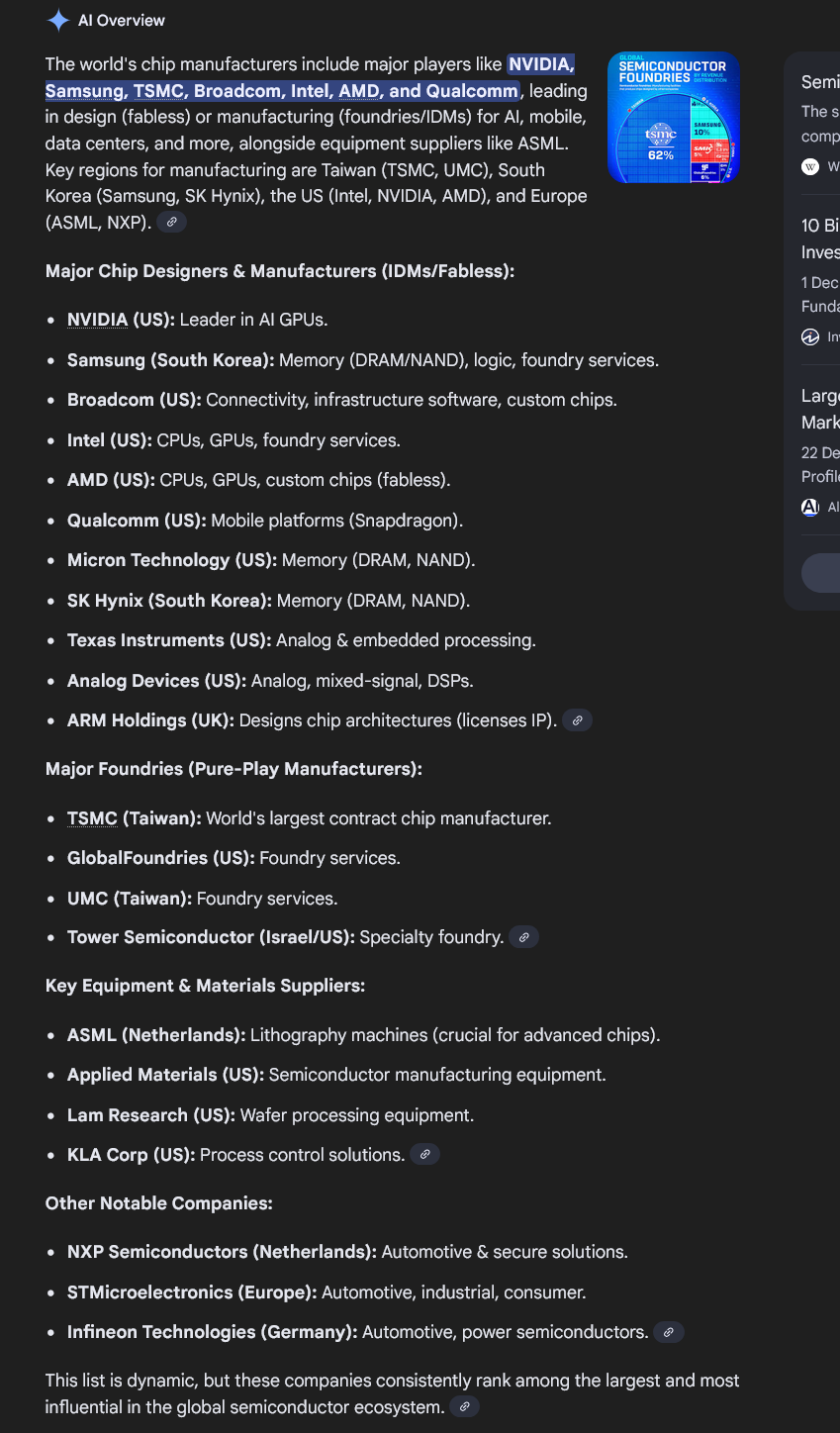The width and height of the screenshot is (840, 1433).
Task: Click the 'AI Overview' label
Action: (x=122, y=20)
